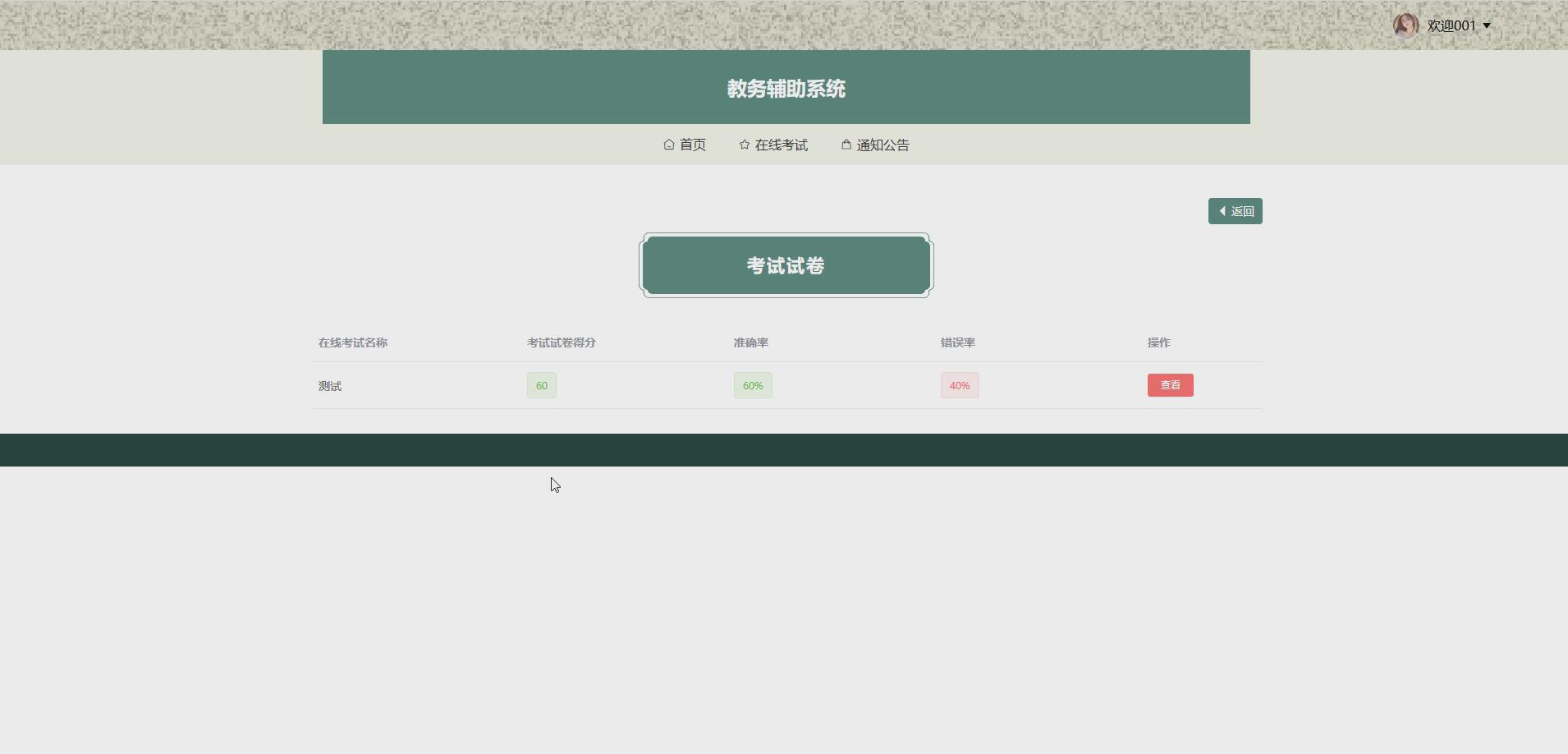The image size is (1568, 754).
Task: Click the home icon beside 首页
Action: pyautogui.click(x=668, y=145)
